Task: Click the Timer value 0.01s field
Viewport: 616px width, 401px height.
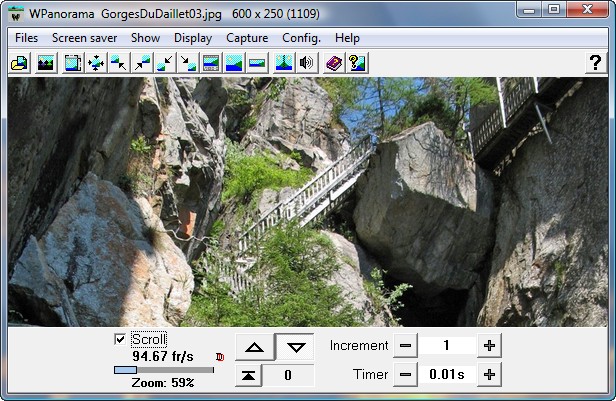Action: [x=447, y=375]
